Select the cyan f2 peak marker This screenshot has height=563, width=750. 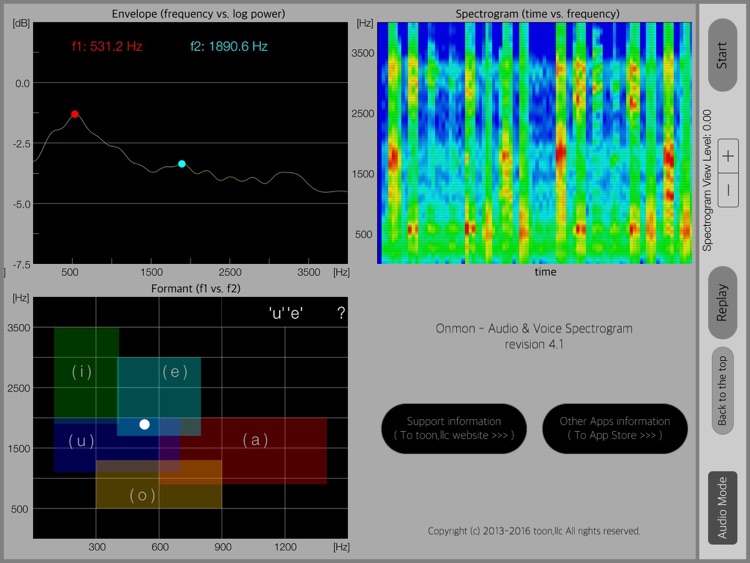(182, 164)
